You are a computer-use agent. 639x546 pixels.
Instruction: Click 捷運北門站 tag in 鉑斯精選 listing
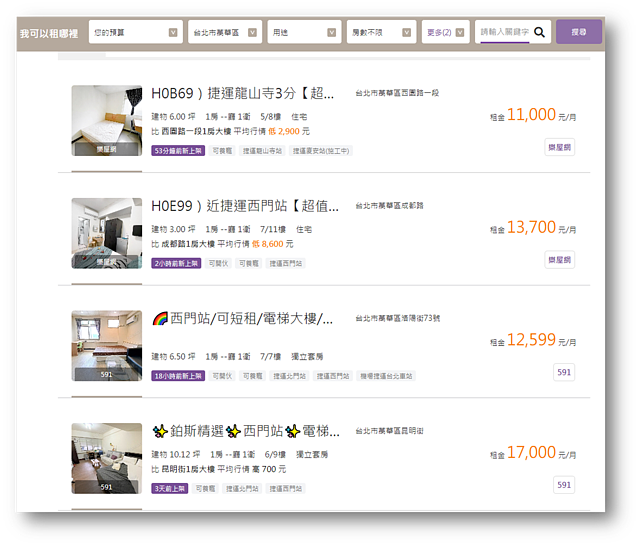click(242, 488)
